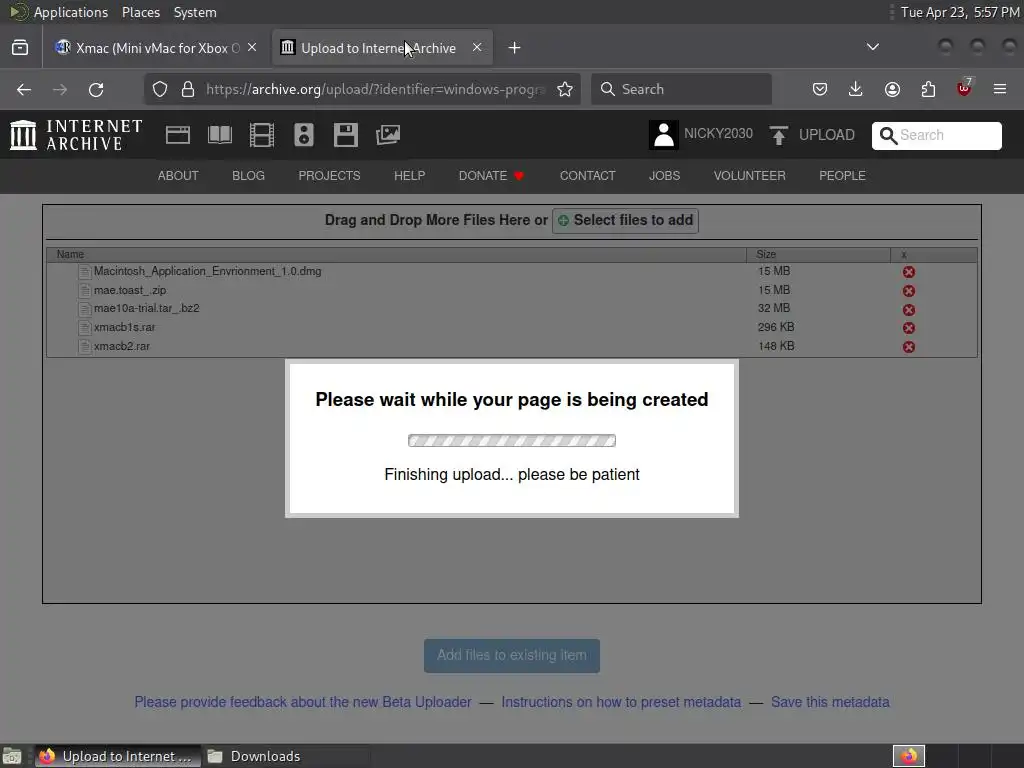Click the UPLOAD text link
This screenshot has width=1024, height=768.
click(827, 135)
